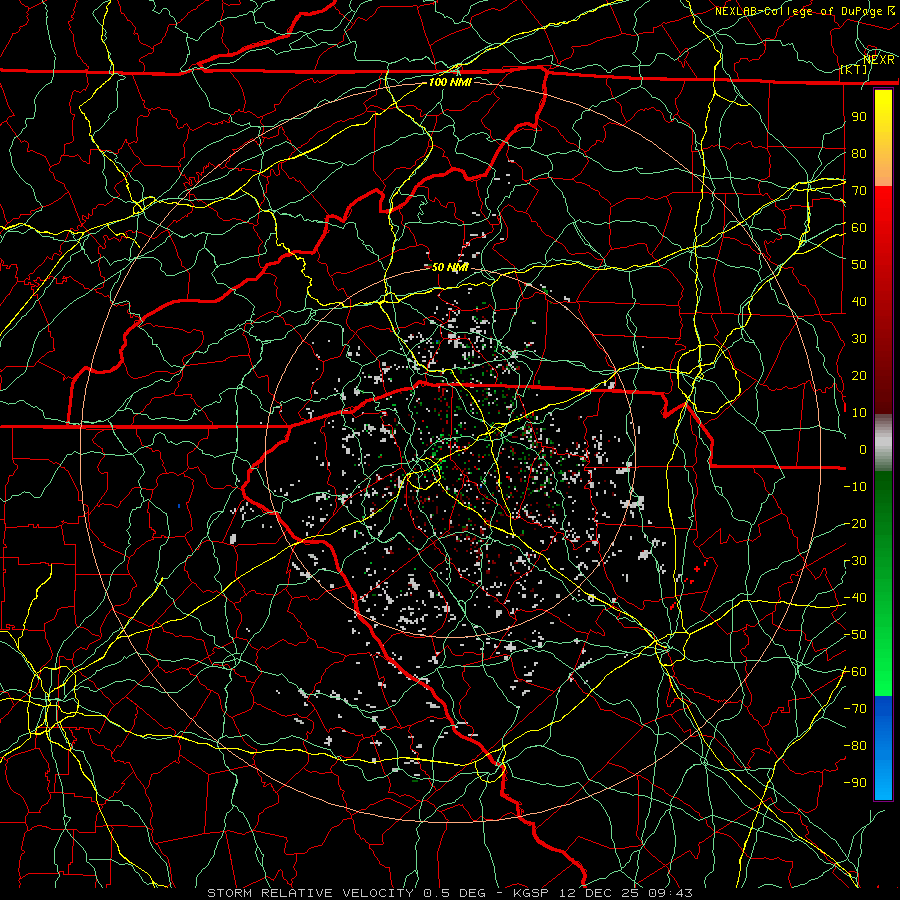Click the 0 value on velocity scale
This screenshot has width=900, height=900.
point(863,449)
